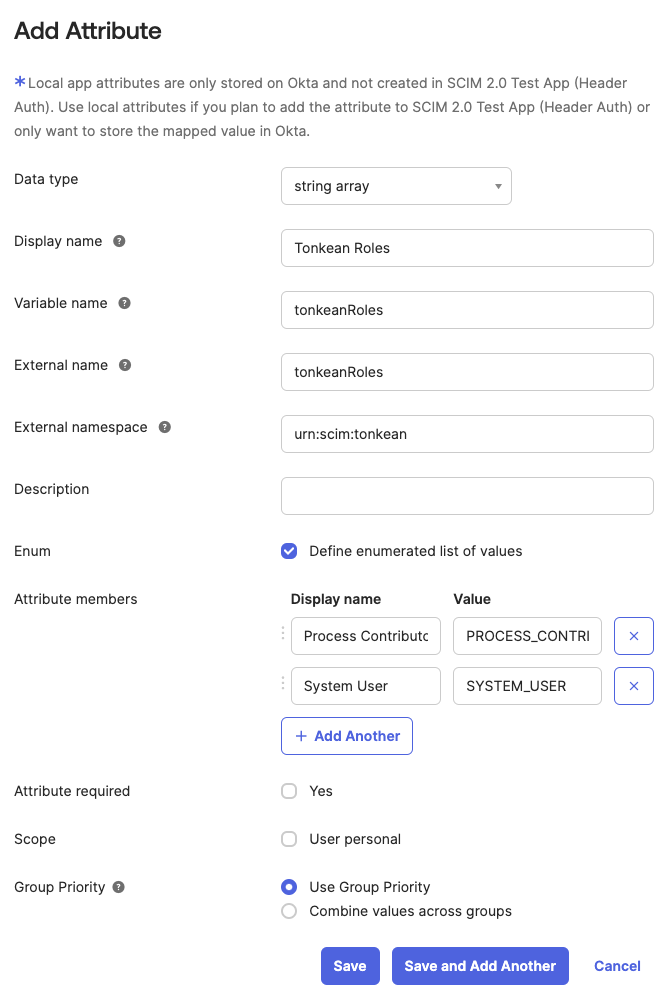661x1003 pixels.
Task: Remove the System User attribute member
Action: (634, 686)
